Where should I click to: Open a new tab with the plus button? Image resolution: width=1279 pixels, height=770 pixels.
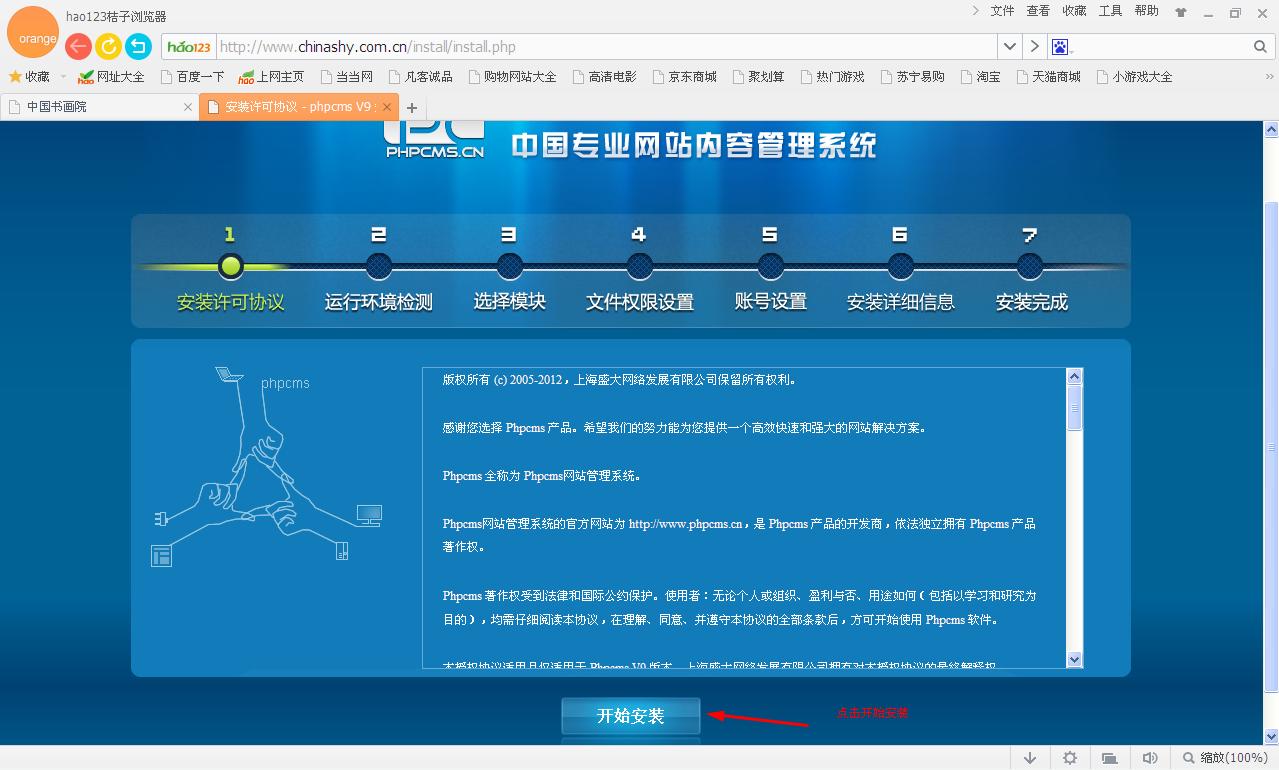(411, 108)
